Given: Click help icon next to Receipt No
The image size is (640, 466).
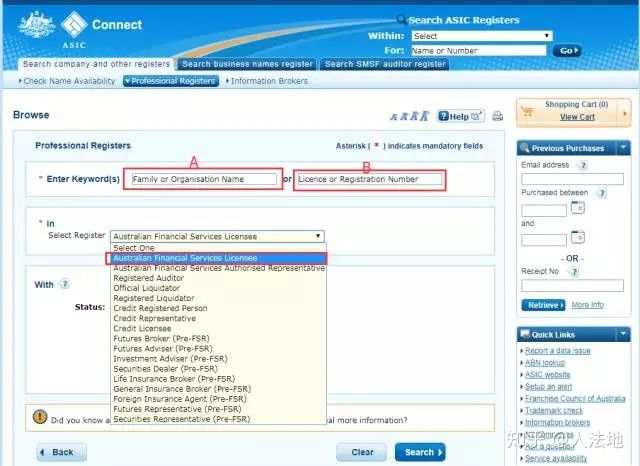Looking at the screenshot, I should click(x=572, y=271).
